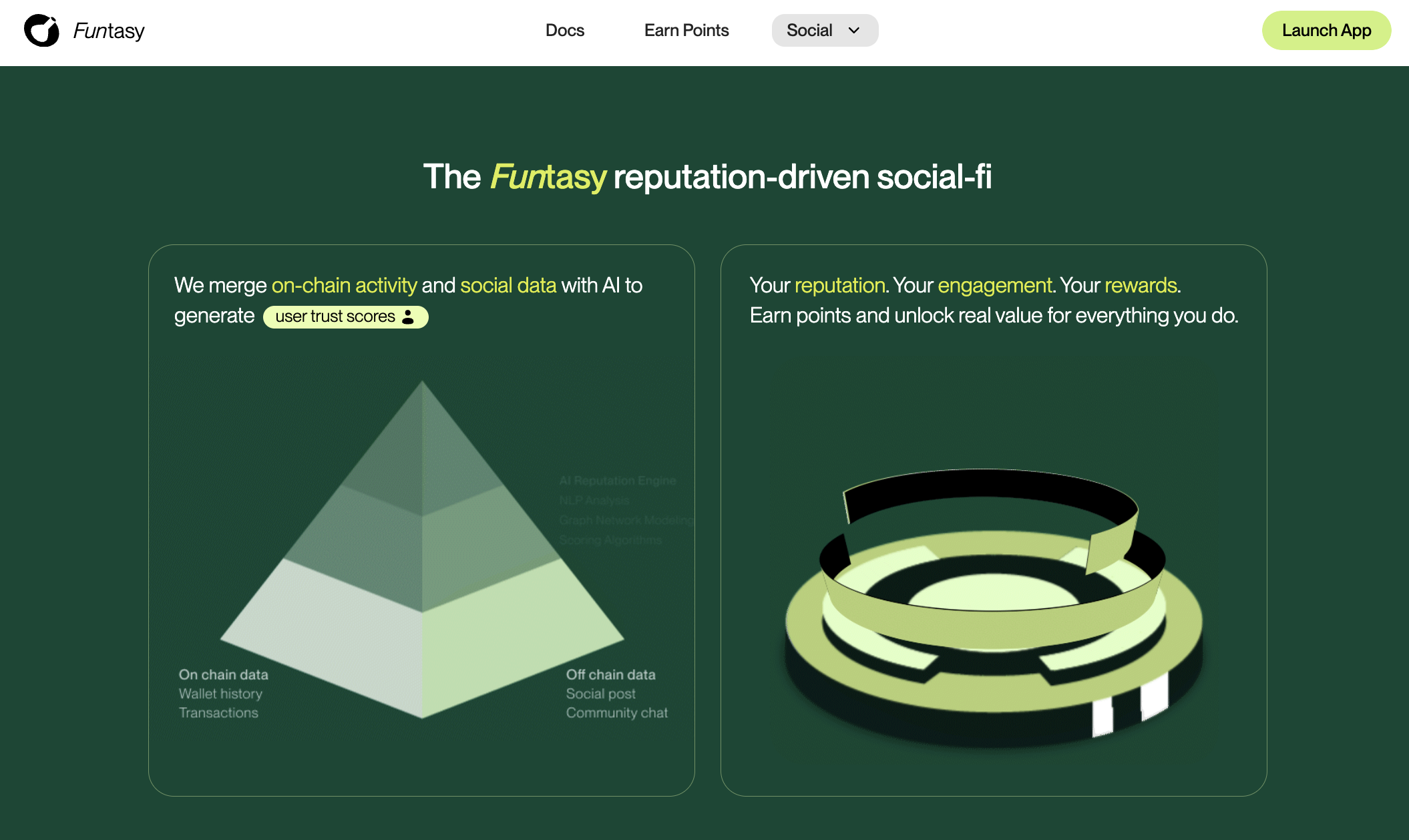
Task: Click the Funtasy circular logo icon
Action: tap(41, 30)
